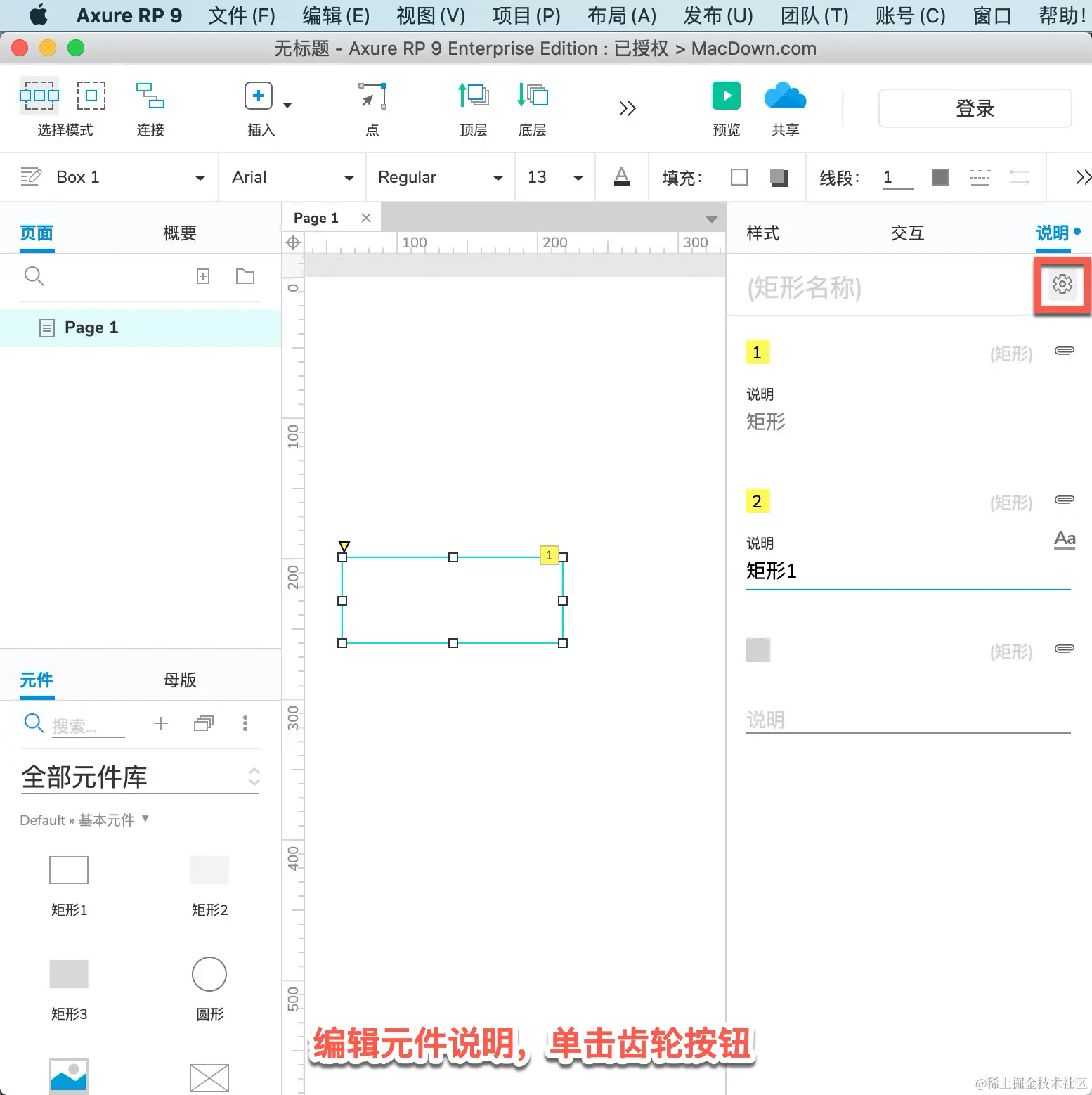Click the paperclip icon for note 1
Image resolution: width=1092 pixels, height=1095 pixels.
(1065, 351)
